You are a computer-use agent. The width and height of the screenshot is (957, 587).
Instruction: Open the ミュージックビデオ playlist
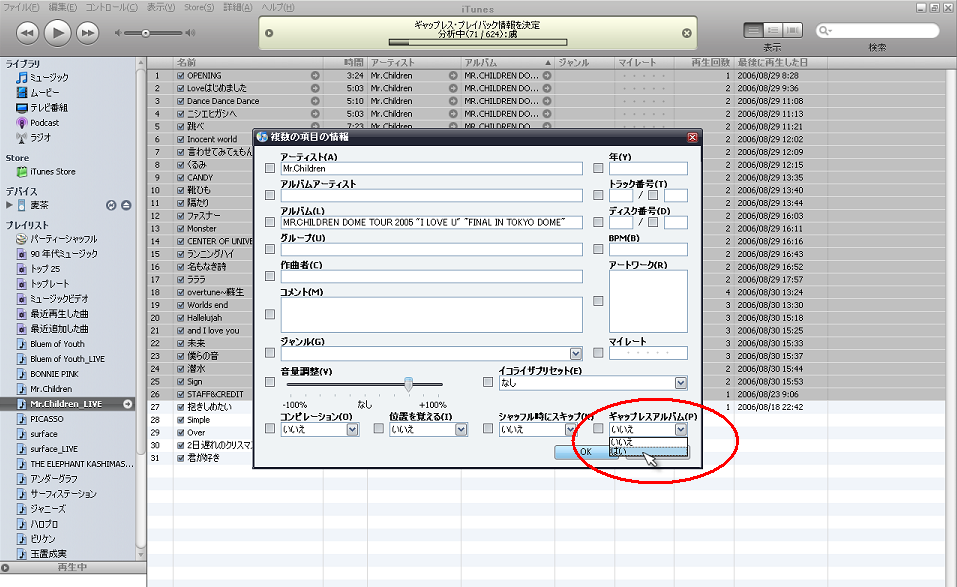[53, 299]
